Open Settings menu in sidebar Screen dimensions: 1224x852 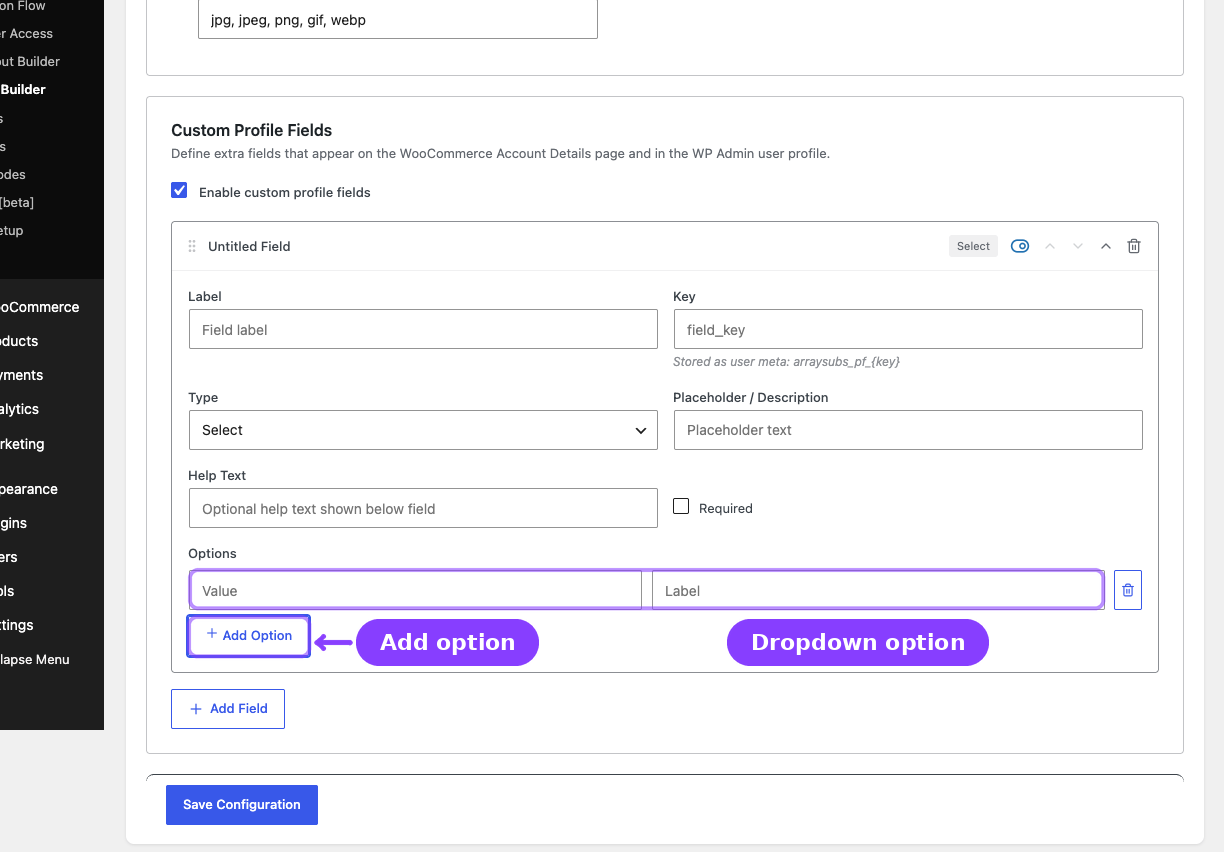[17, 625]
